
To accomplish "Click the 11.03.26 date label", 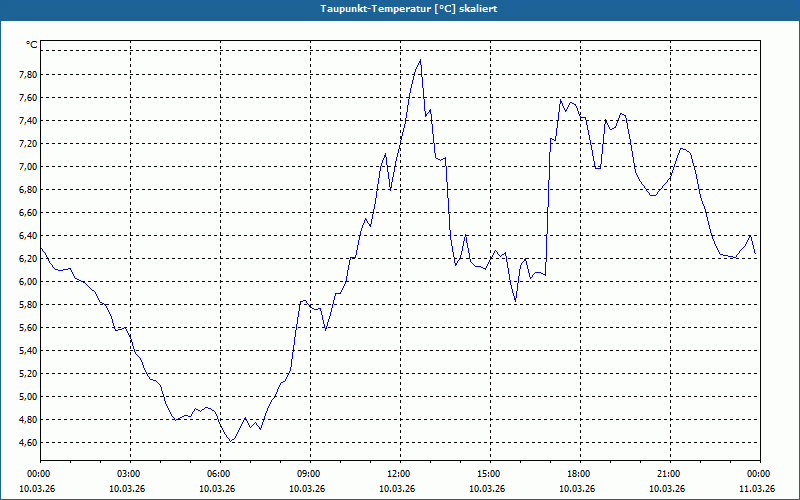I will click(756, 489).
